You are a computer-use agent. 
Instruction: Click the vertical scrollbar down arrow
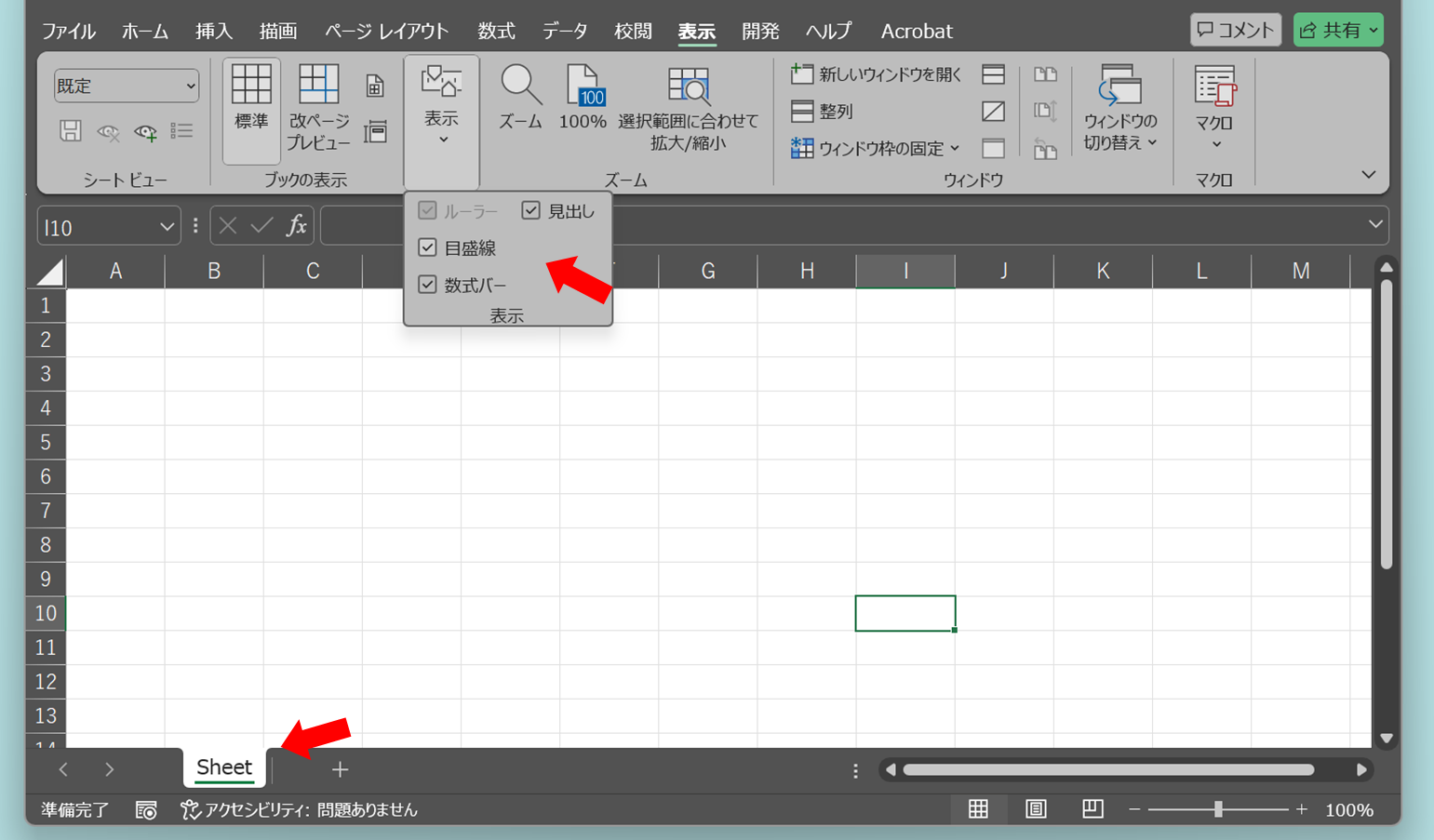click(1387, 738)
